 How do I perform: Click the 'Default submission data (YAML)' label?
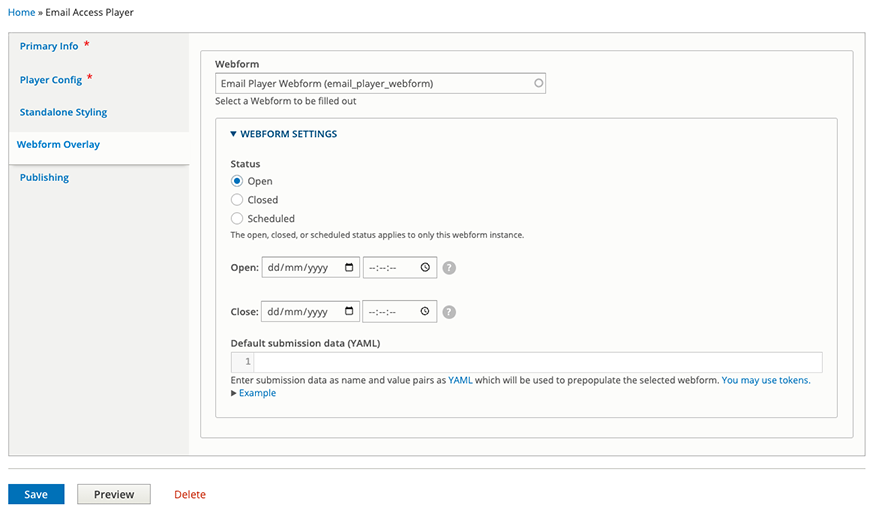tap(306, 343)
